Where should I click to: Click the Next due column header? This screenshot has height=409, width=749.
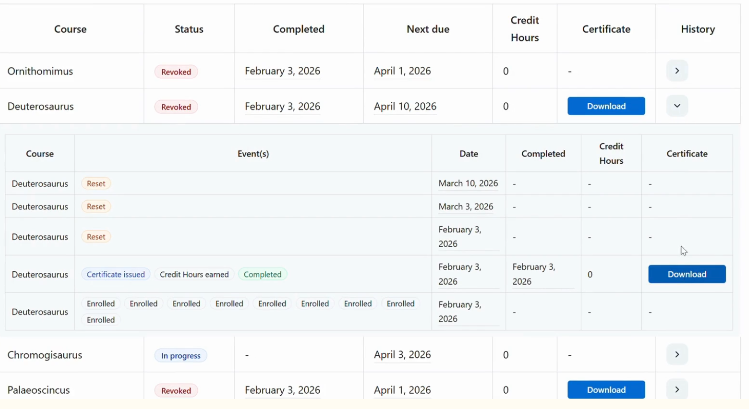click(427, 29)
